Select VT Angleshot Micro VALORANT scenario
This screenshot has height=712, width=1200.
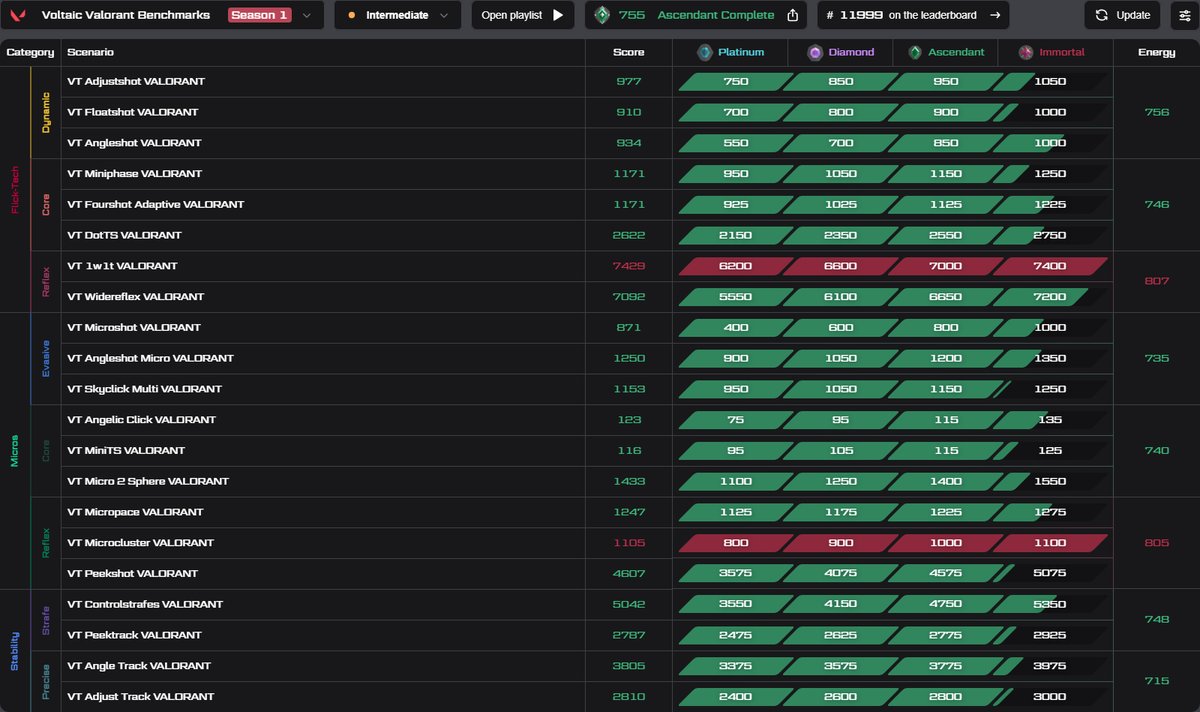[x=150, y=358]
